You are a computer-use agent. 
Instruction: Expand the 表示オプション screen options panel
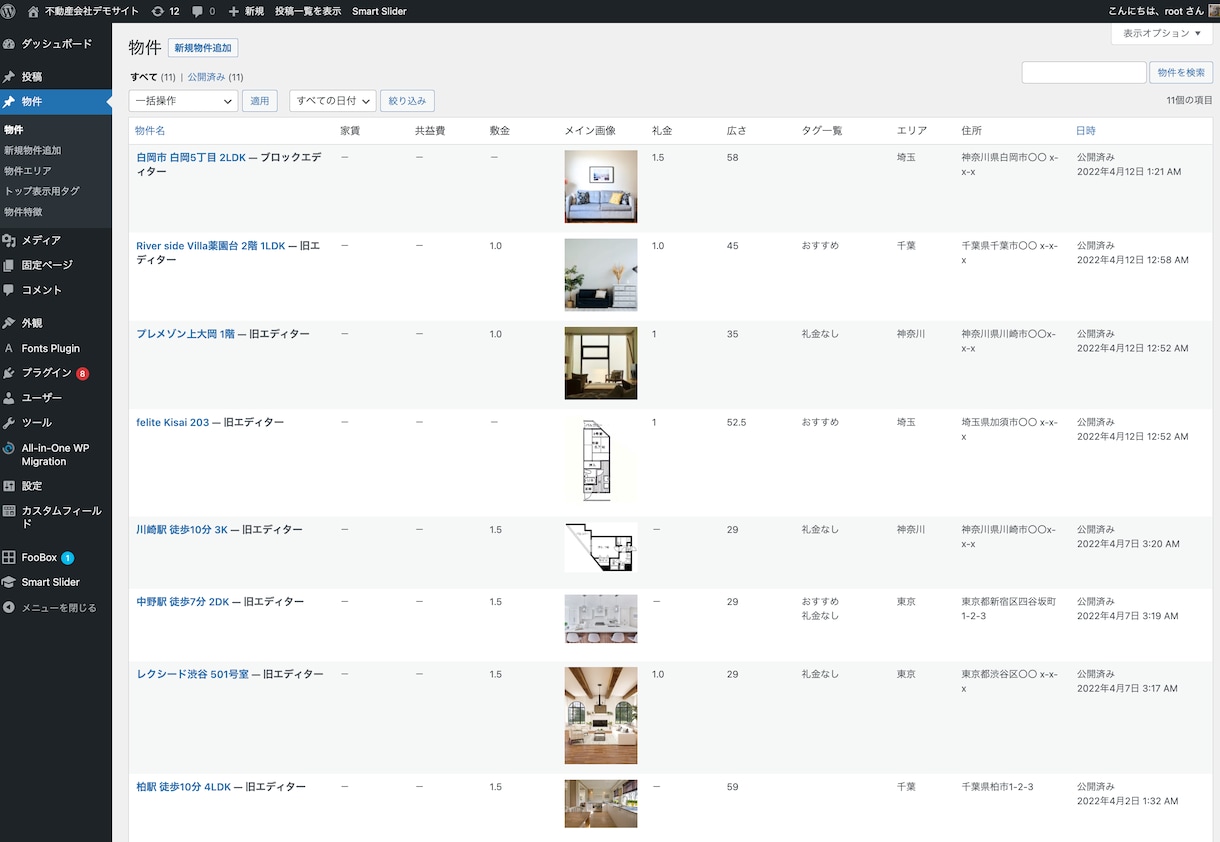[x=1162, y=33]
